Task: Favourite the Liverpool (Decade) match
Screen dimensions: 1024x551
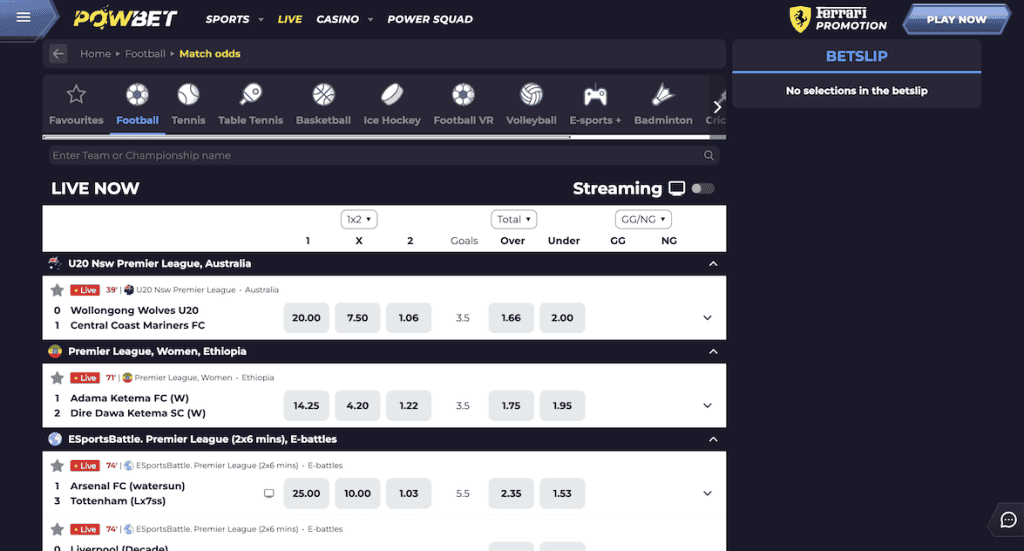Action: point(57,529)
